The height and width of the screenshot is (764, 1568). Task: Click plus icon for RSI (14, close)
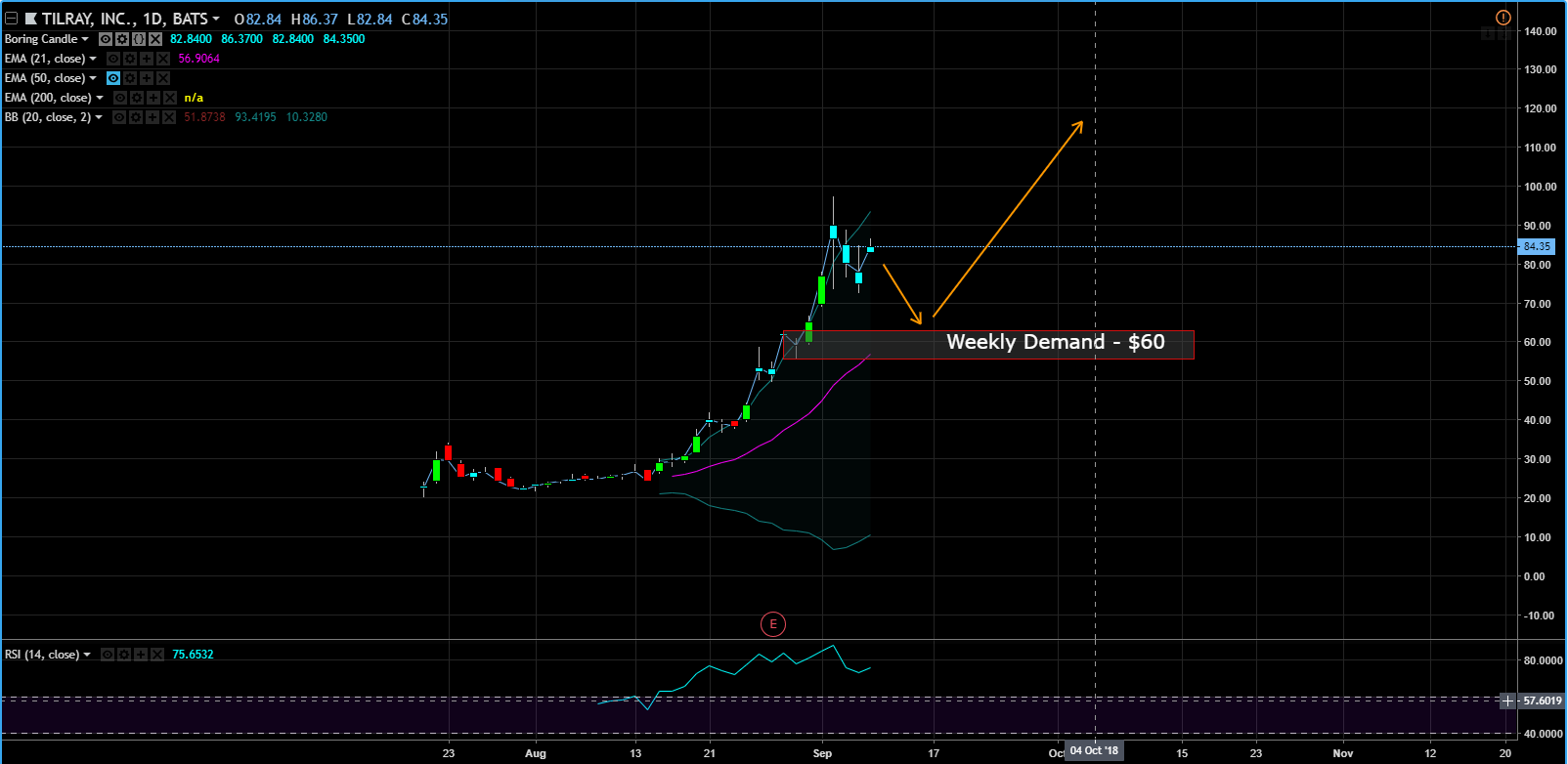[x=141, y=655]
